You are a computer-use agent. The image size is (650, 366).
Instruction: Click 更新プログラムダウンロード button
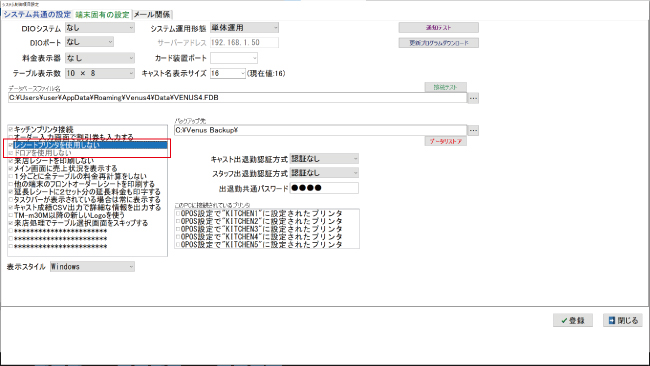[439, 43]
